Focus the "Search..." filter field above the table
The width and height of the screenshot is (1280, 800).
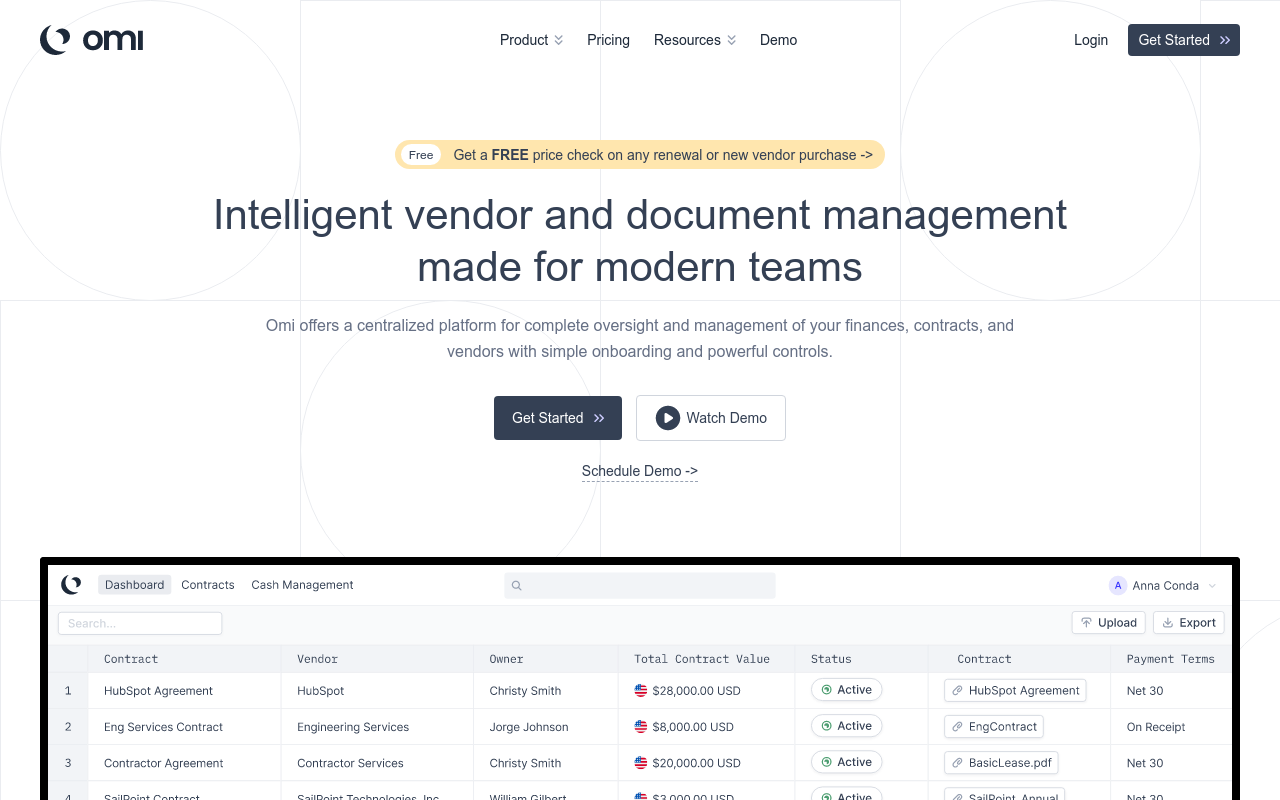pyautogui.click(x=140, y=623)
